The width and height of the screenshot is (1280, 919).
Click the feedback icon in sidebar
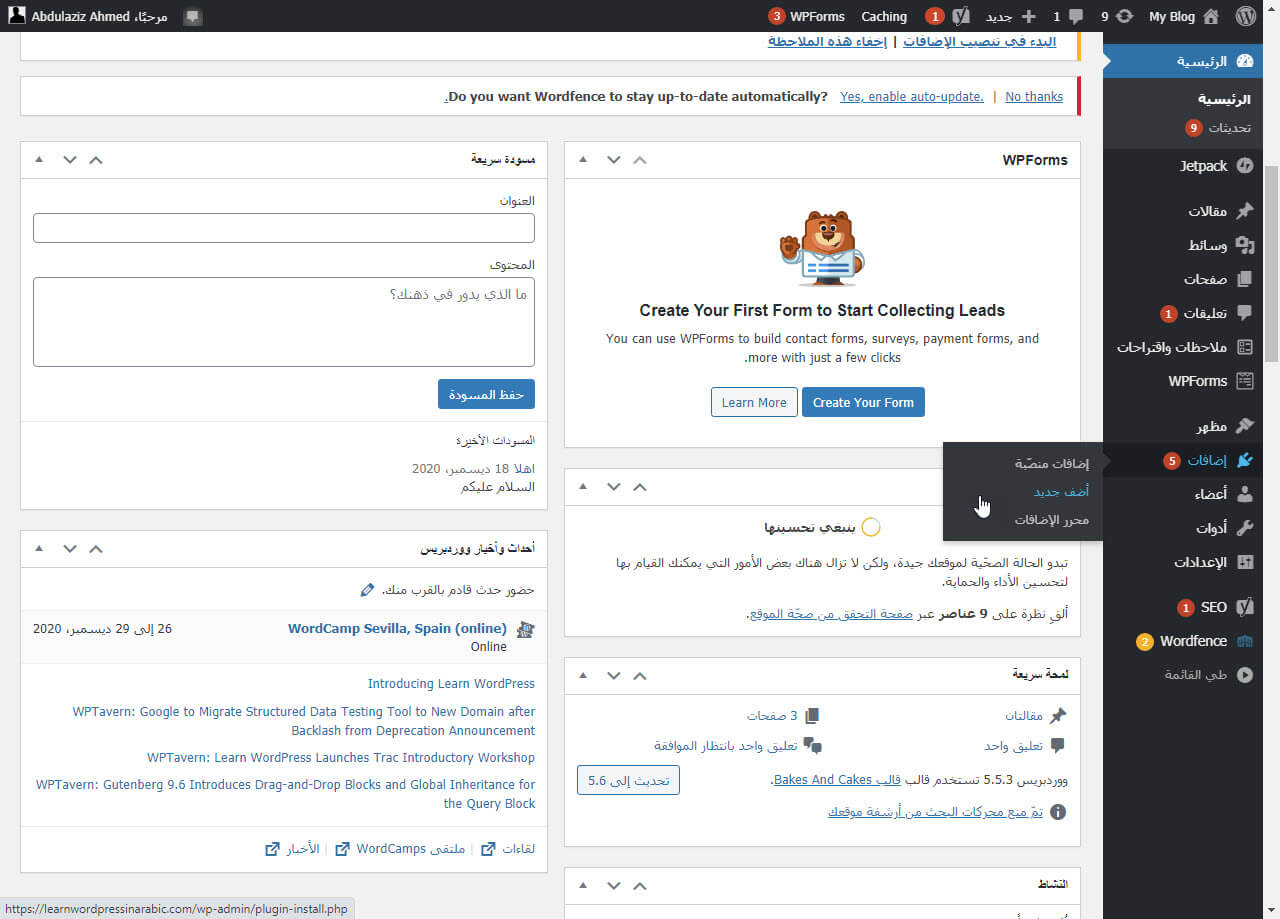[1245, 347]
